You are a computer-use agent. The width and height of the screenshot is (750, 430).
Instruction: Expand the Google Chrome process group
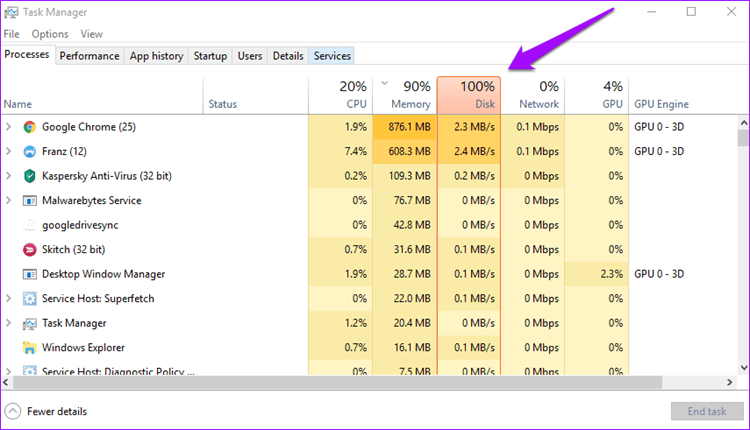pos(8,127)
